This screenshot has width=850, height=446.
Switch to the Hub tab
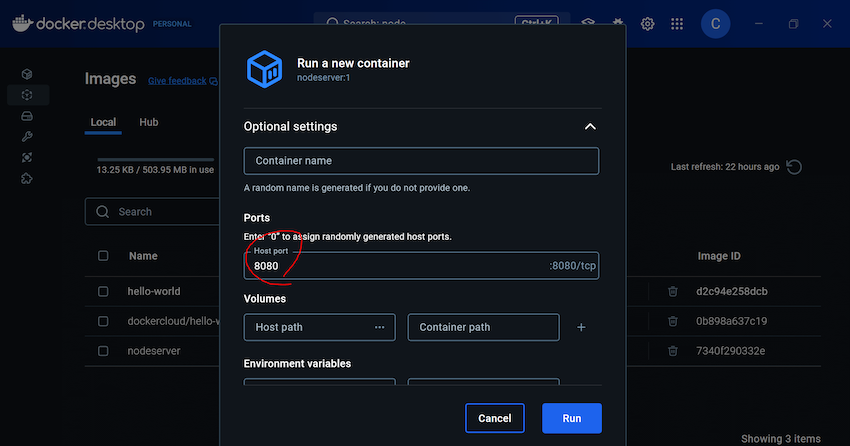click(x=149, y=122)
